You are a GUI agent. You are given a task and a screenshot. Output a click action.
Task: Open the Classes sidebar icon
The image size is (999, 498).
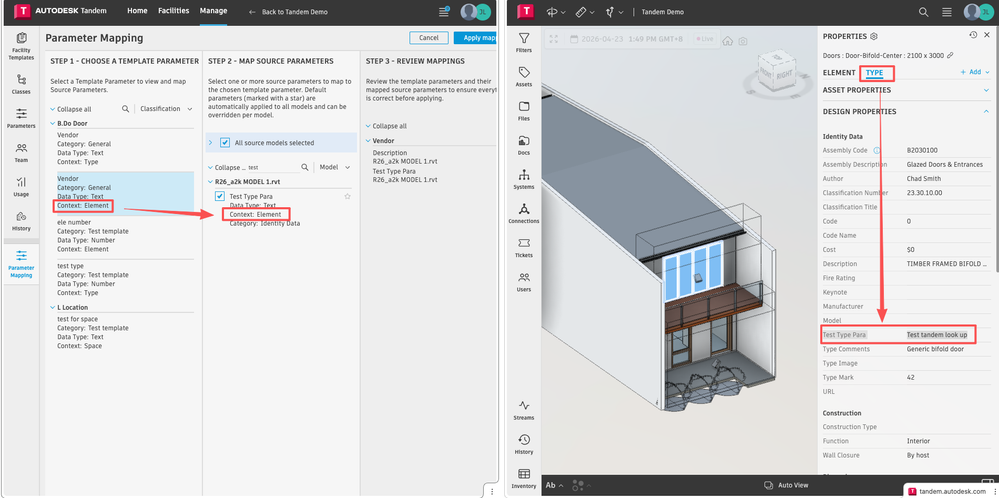(21, 84)
